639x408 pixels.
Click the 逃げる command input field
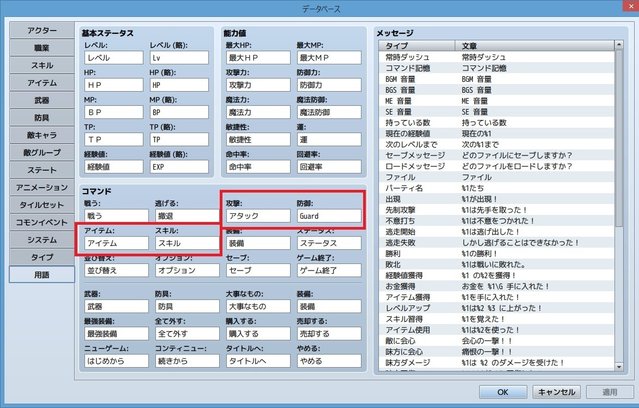pos(187,216)
